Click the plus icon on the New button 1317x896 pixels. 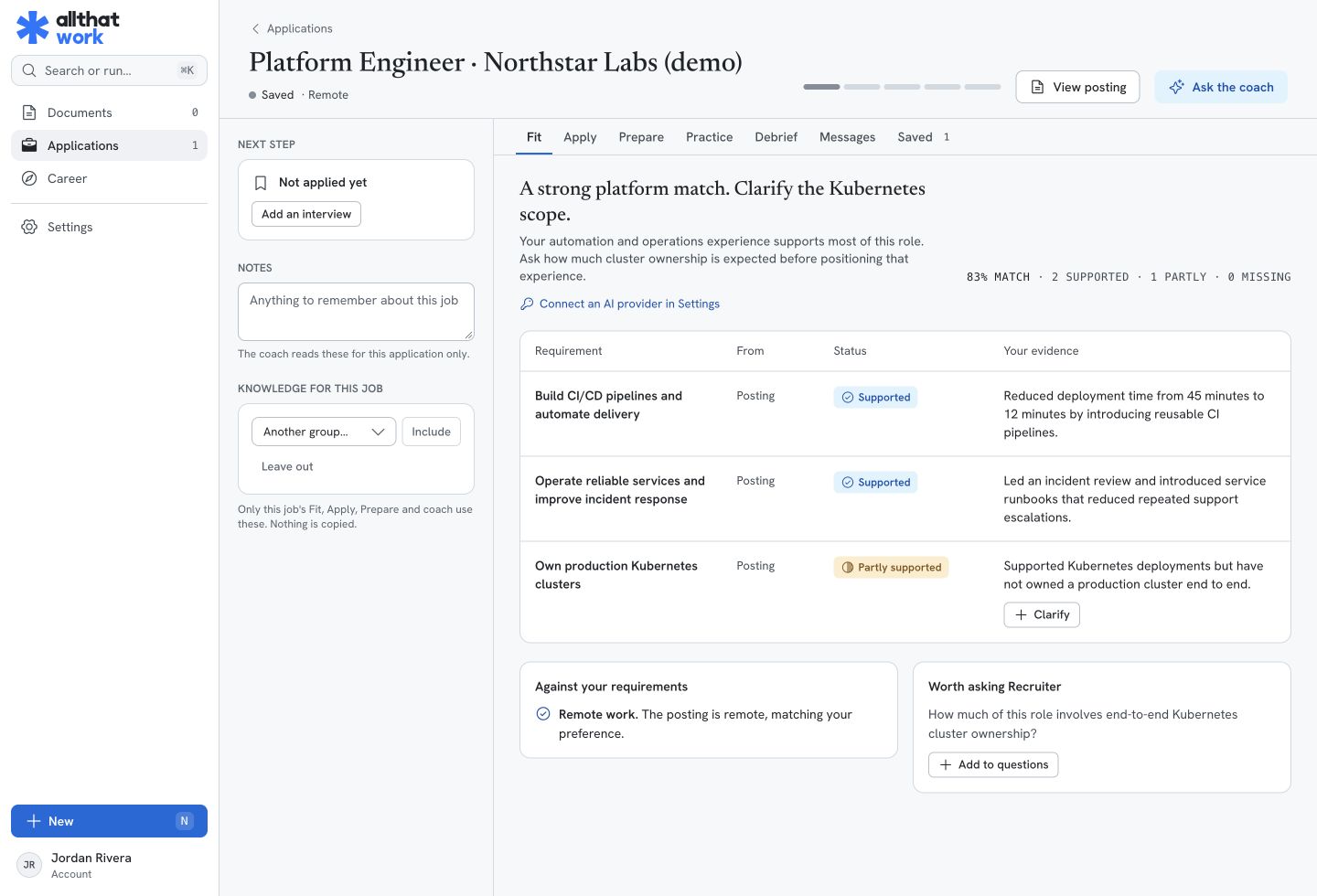tap(34, 821)
